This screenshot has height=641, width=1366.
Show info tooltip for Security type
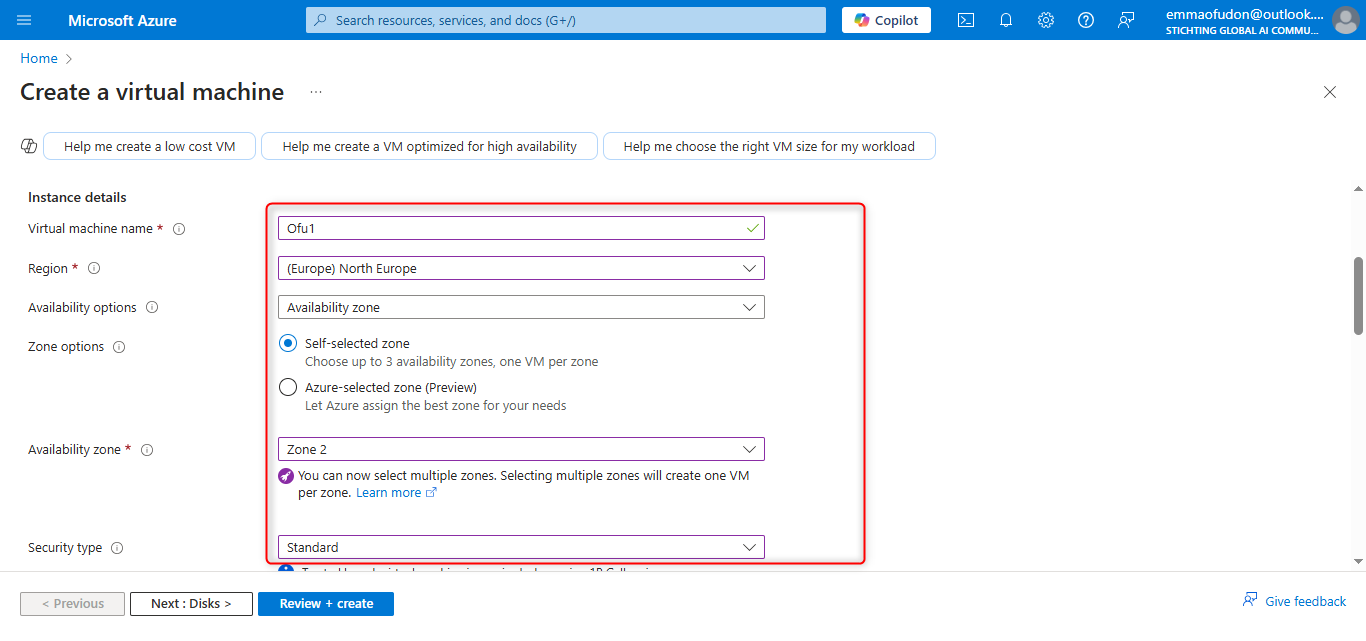(117, 548)
